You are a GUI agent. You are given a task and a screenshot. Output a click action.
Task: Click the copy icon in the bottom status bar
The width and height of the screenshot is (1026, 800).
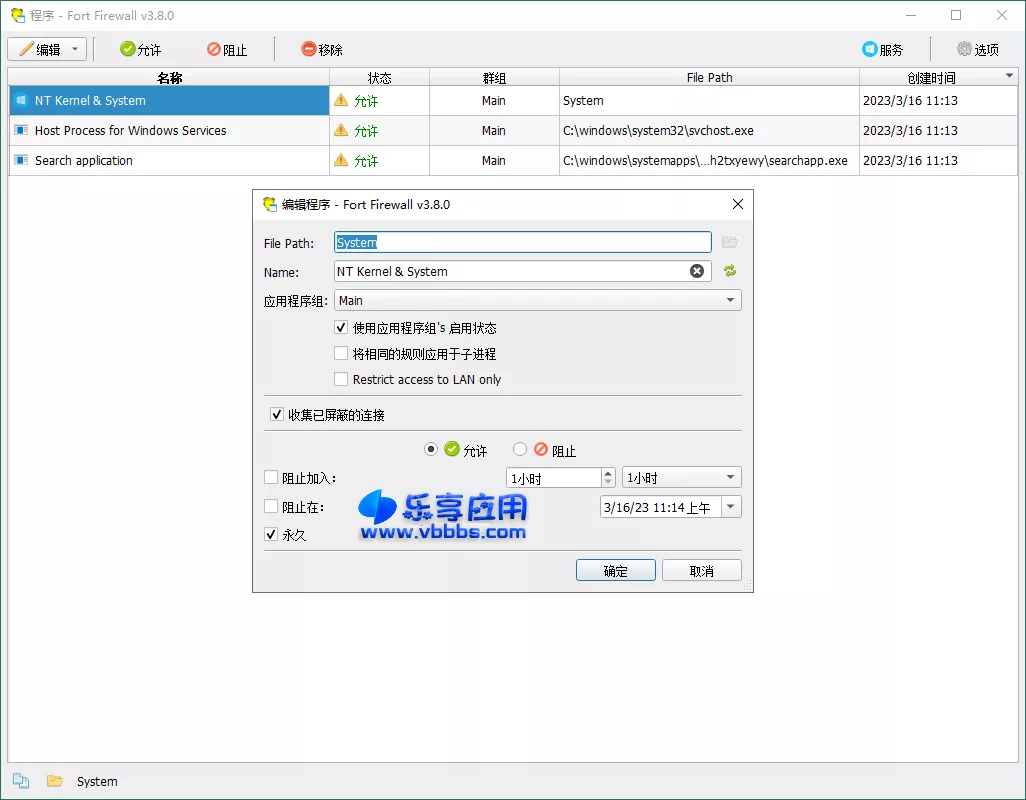click(x=21, y=781)
